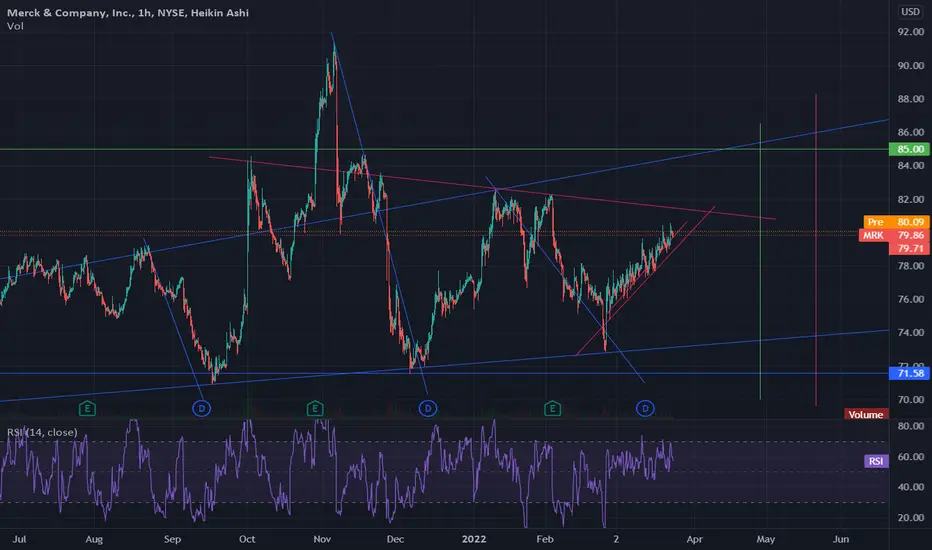Click the Vol indicator label

point(15,26)
